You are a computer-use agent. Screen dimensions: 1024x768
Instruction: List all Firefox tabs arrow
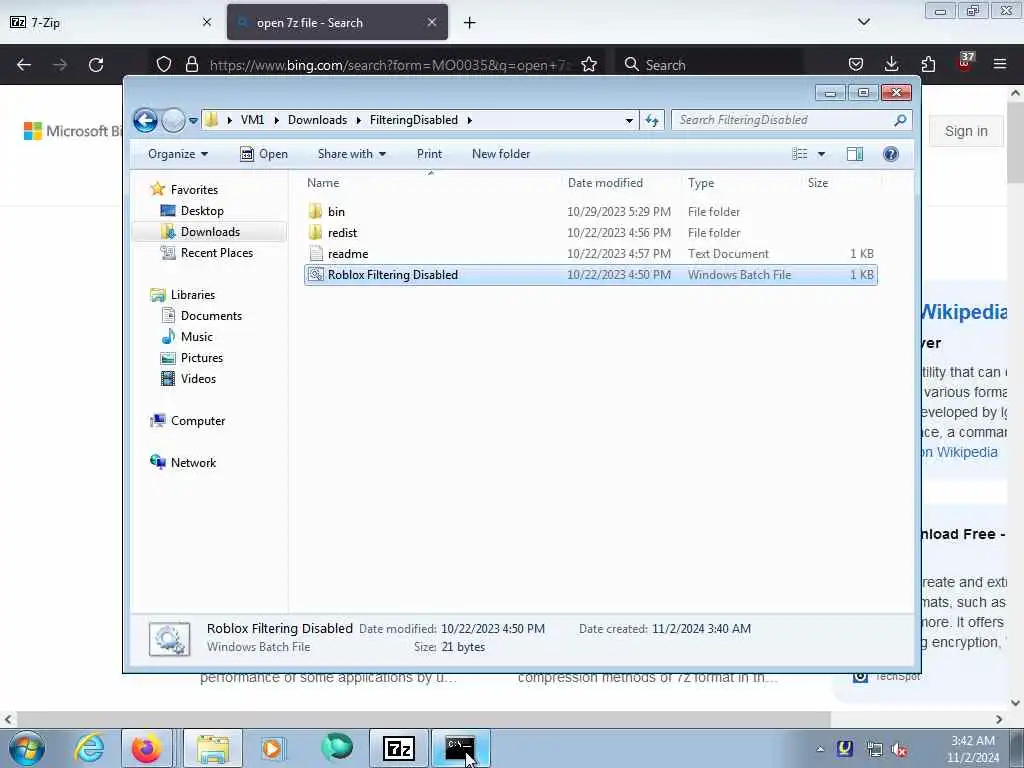click(863, 22)
